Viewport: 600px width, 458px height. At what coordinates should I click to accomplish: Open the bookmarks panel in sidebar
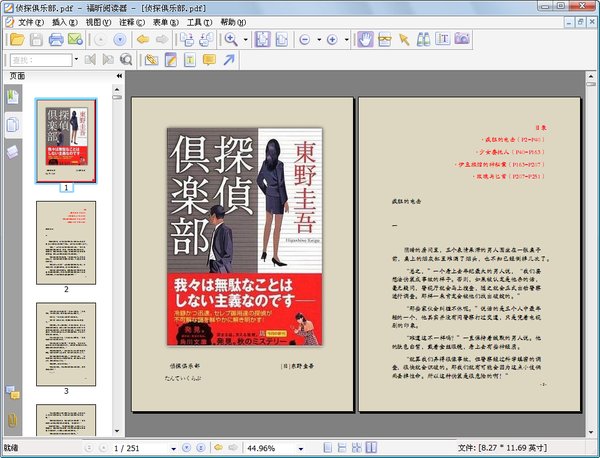[12, 96]
